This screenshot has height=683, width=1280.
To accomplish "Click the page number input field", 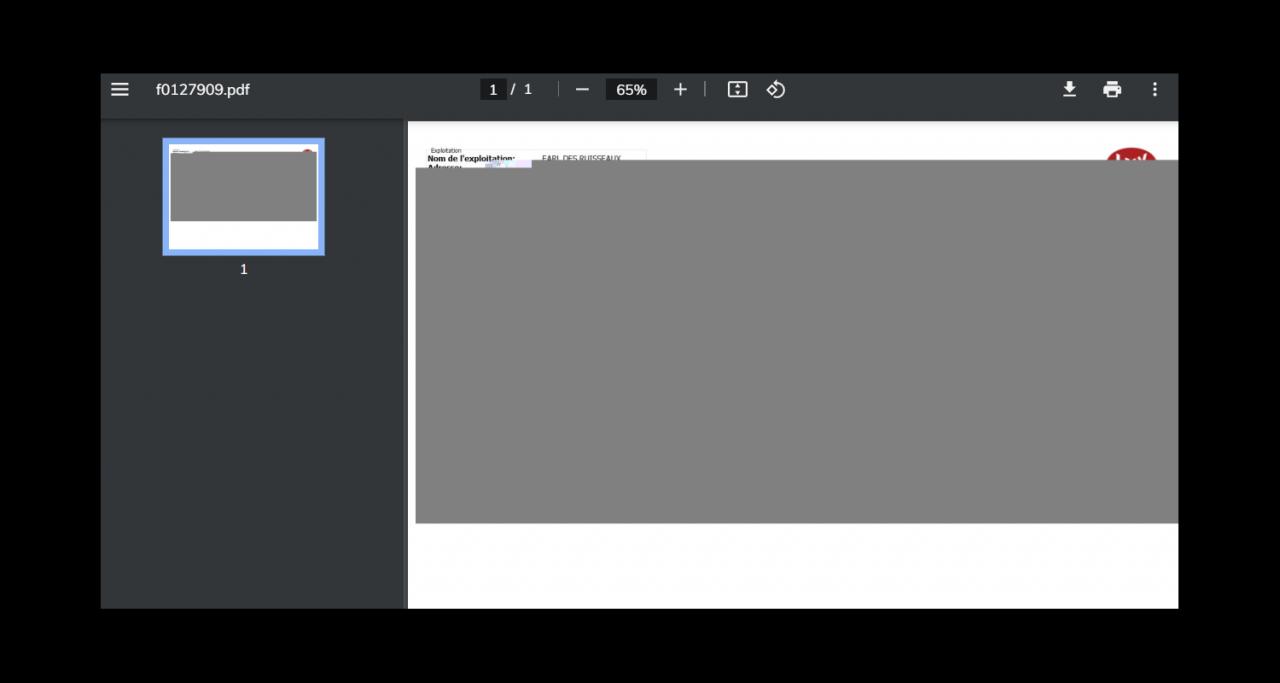I will (493, 89).
